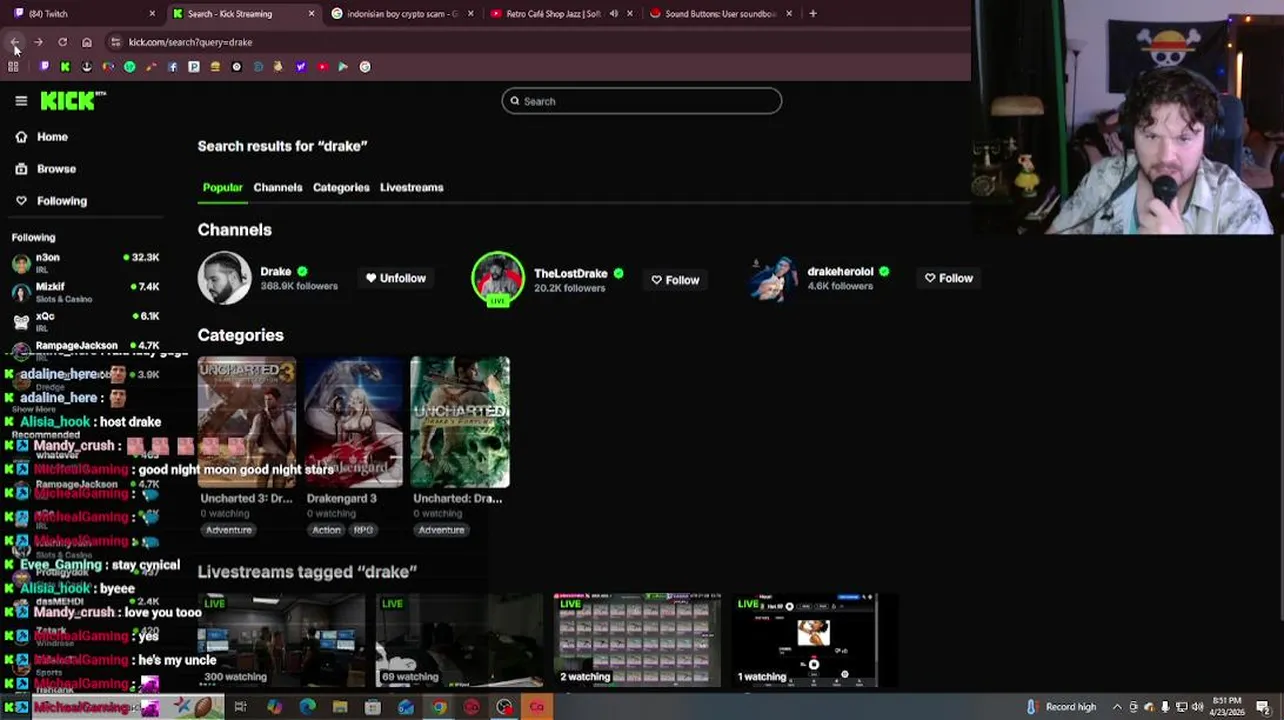Viewport: 1284px width, 720px height.
Task: Mute the Retro Café Jazz tab audio
Action: pyautogui.click(x=613, y=13)
